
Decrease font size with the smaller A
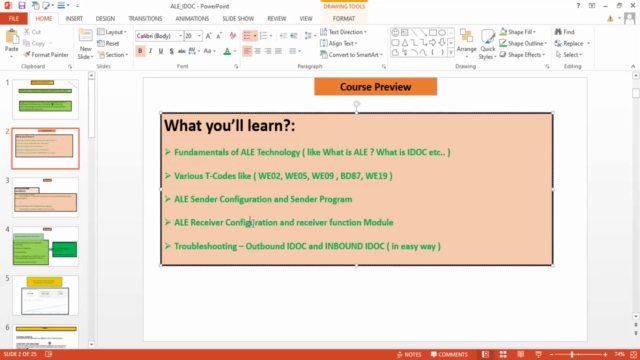point(219,36)
